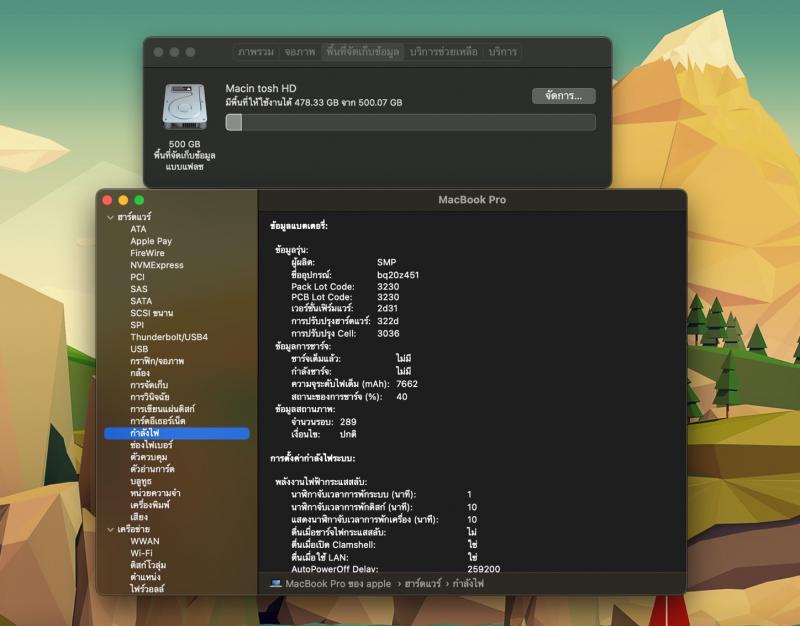Select SATA in the sidebar

(x=141, y=301)
